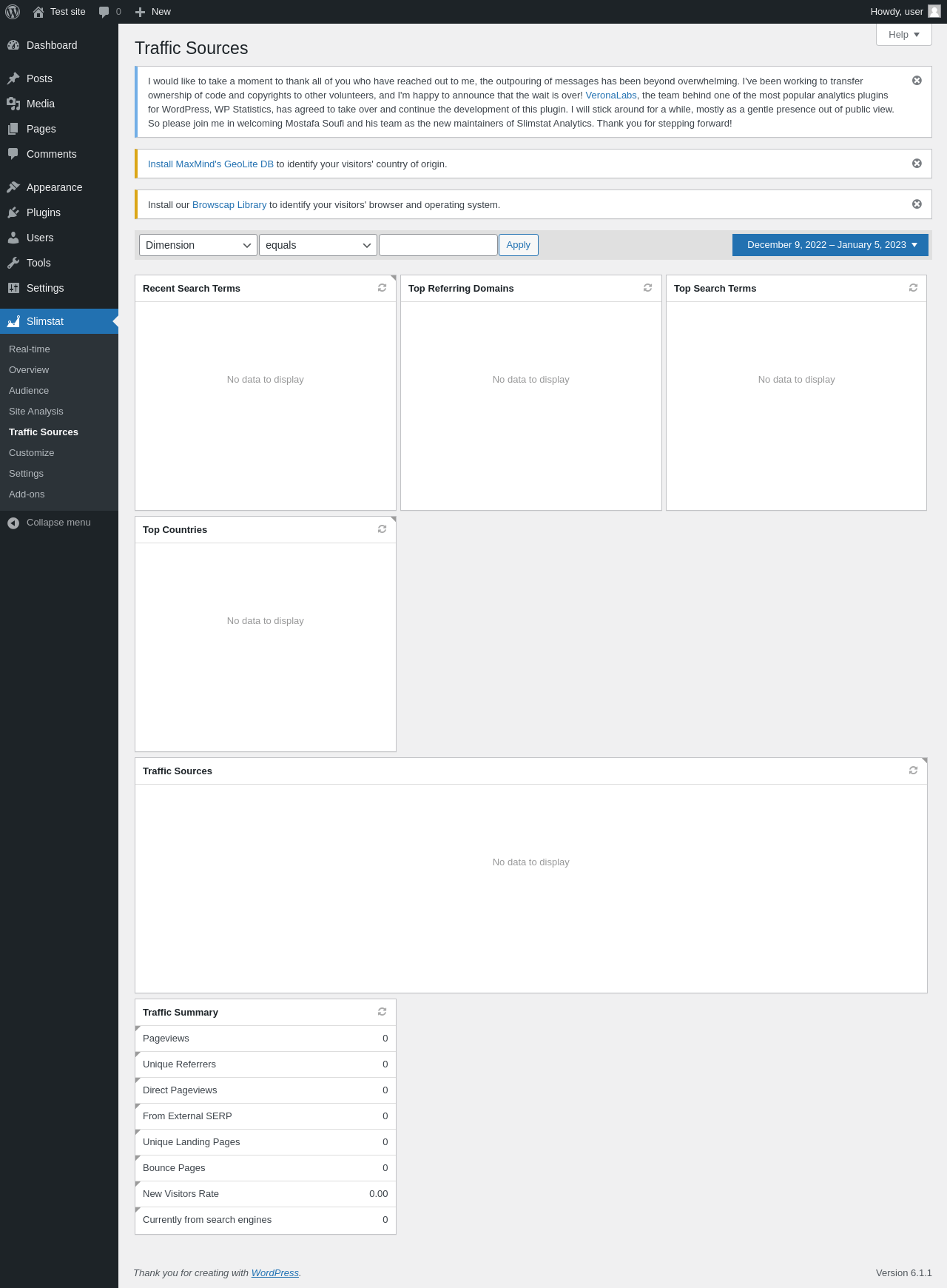Apply the selected filter
Screen dimensions: 947x1288
pyautogui.click(x=519, y=245)
